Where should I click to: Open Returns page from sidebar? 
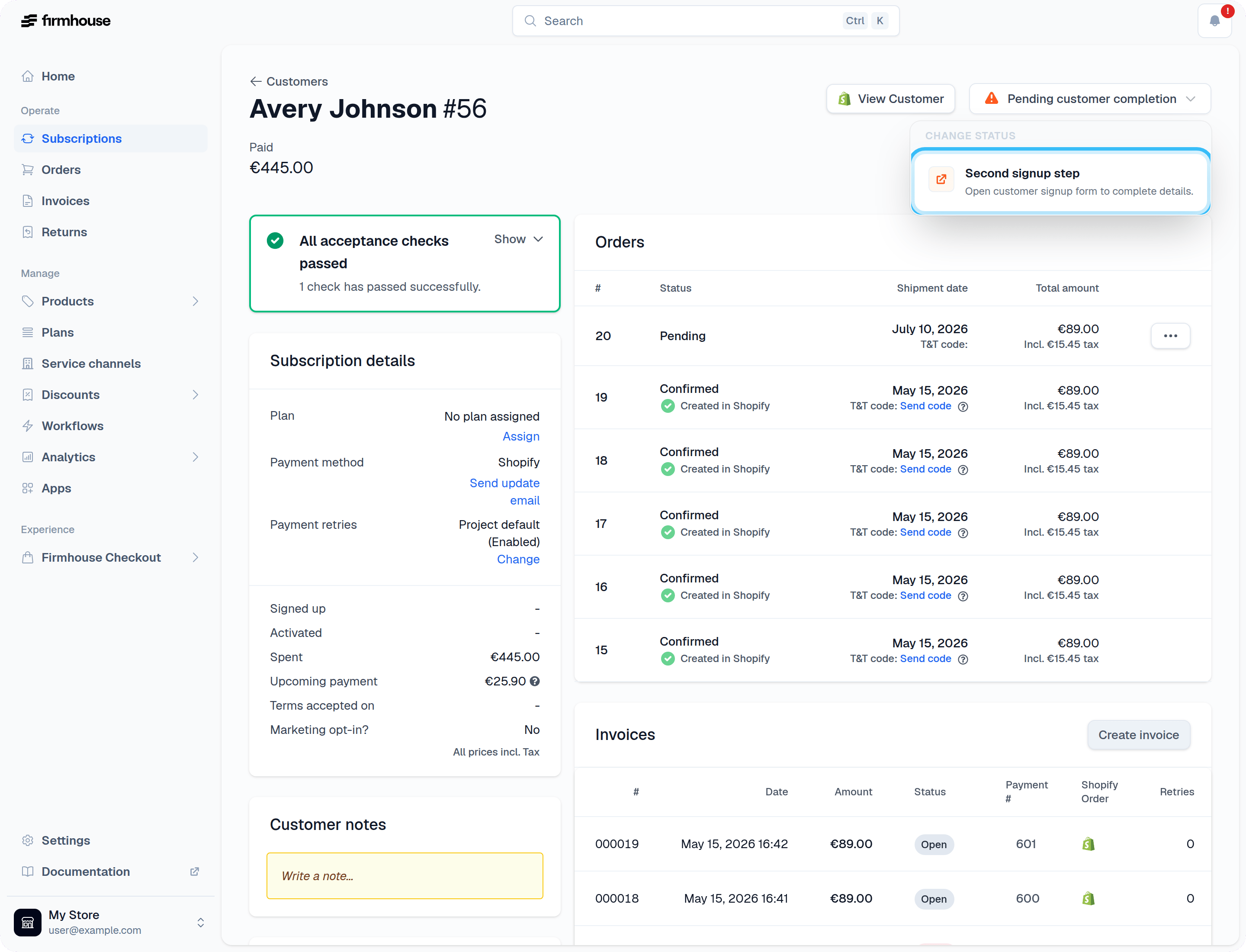coord(110,232)
